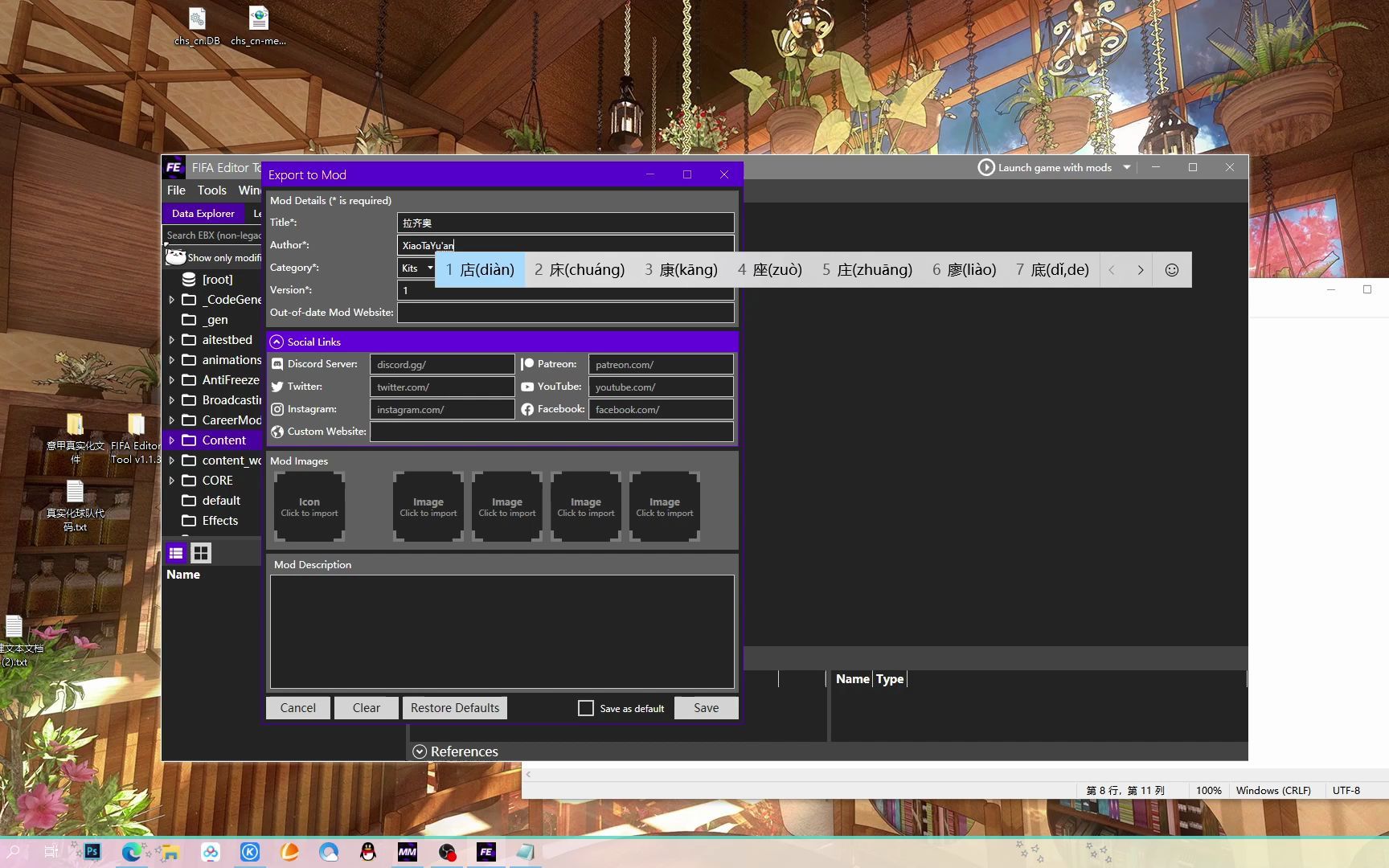Click the Custom Website globe icon
1389x868 pixels.
(277, 432)
